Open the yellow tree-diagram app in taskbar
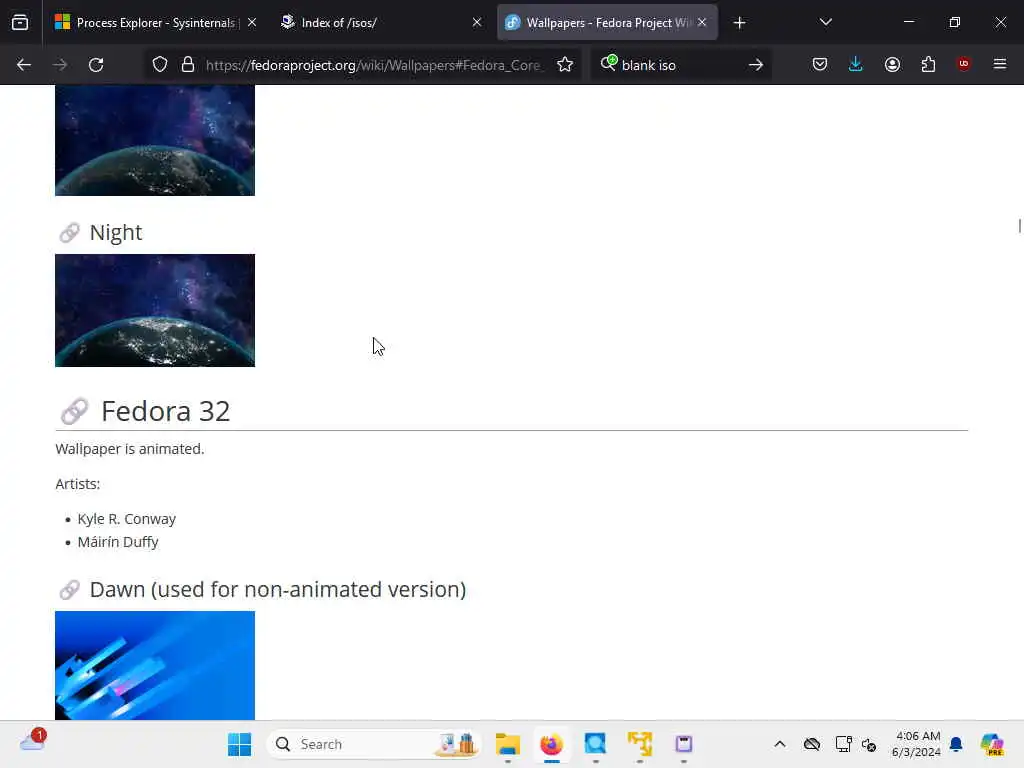The width and height of the screenshot is (1024, 768). tap(640, 744)
